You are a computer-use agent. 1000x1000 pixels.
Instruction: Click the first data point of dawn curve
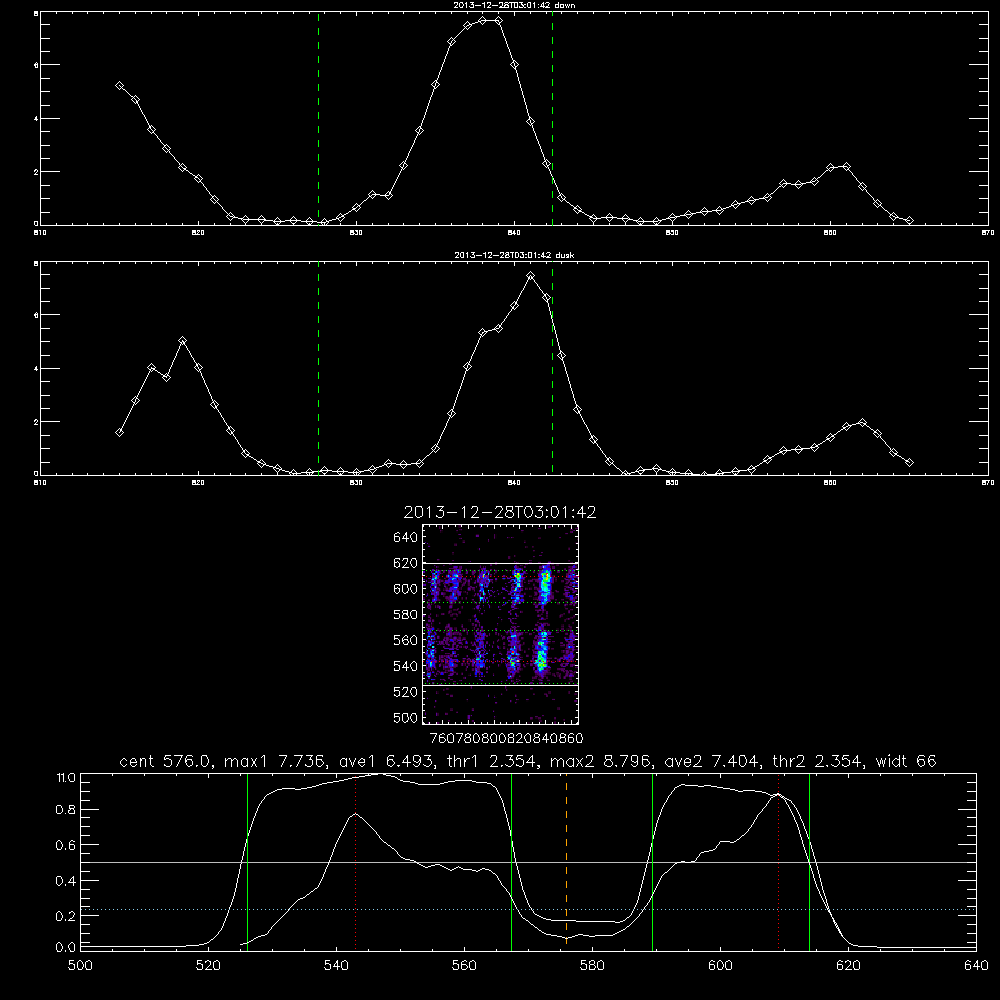[x=119, y=85]
